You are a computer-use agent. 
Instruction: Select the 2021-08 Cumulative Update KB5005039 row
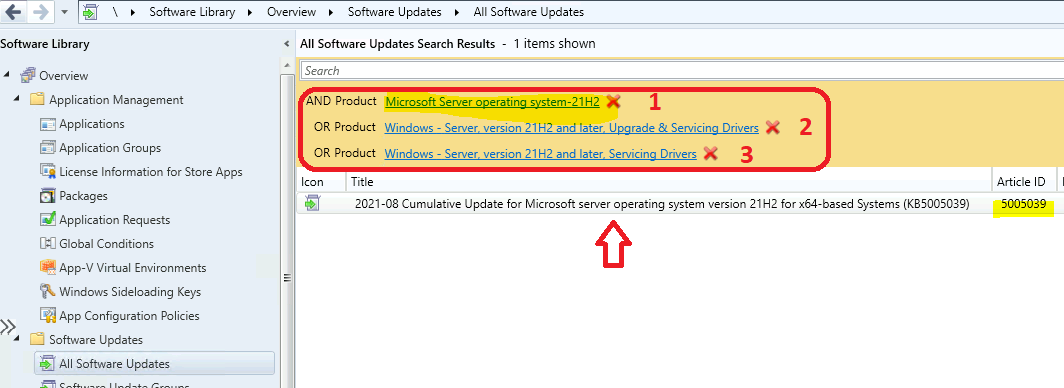[x=680, y=203]
